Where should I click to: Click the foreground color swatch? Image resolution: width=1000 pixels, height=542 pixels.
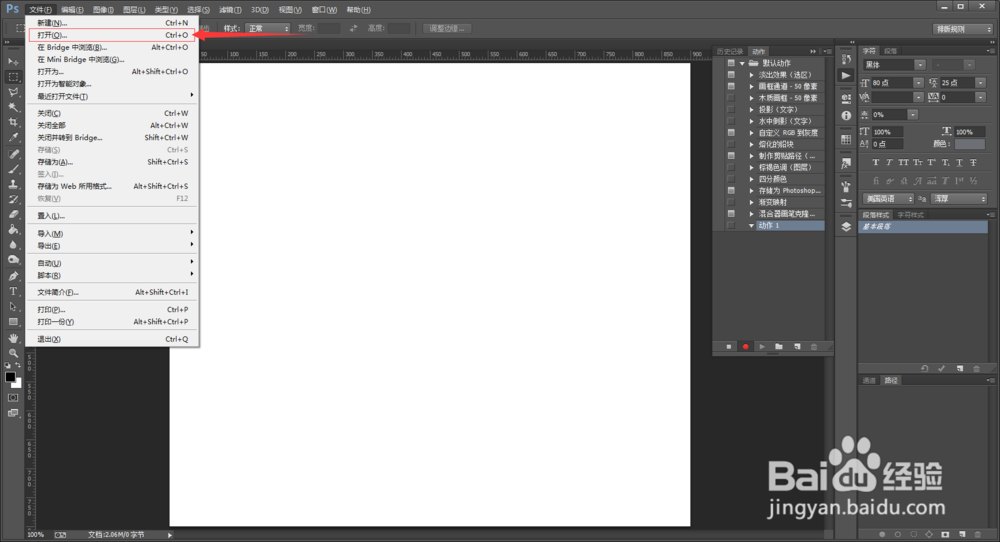coord(10,377)
